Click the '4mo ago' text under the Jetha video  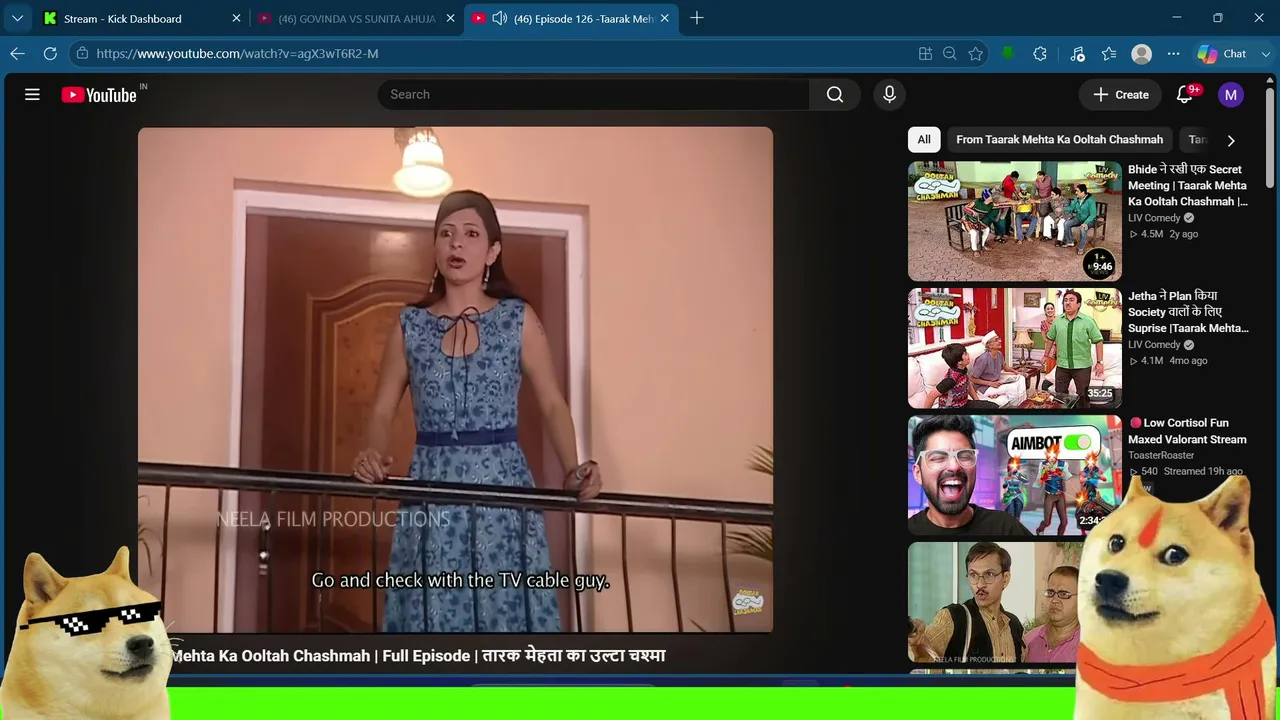tap(1187, 361)
